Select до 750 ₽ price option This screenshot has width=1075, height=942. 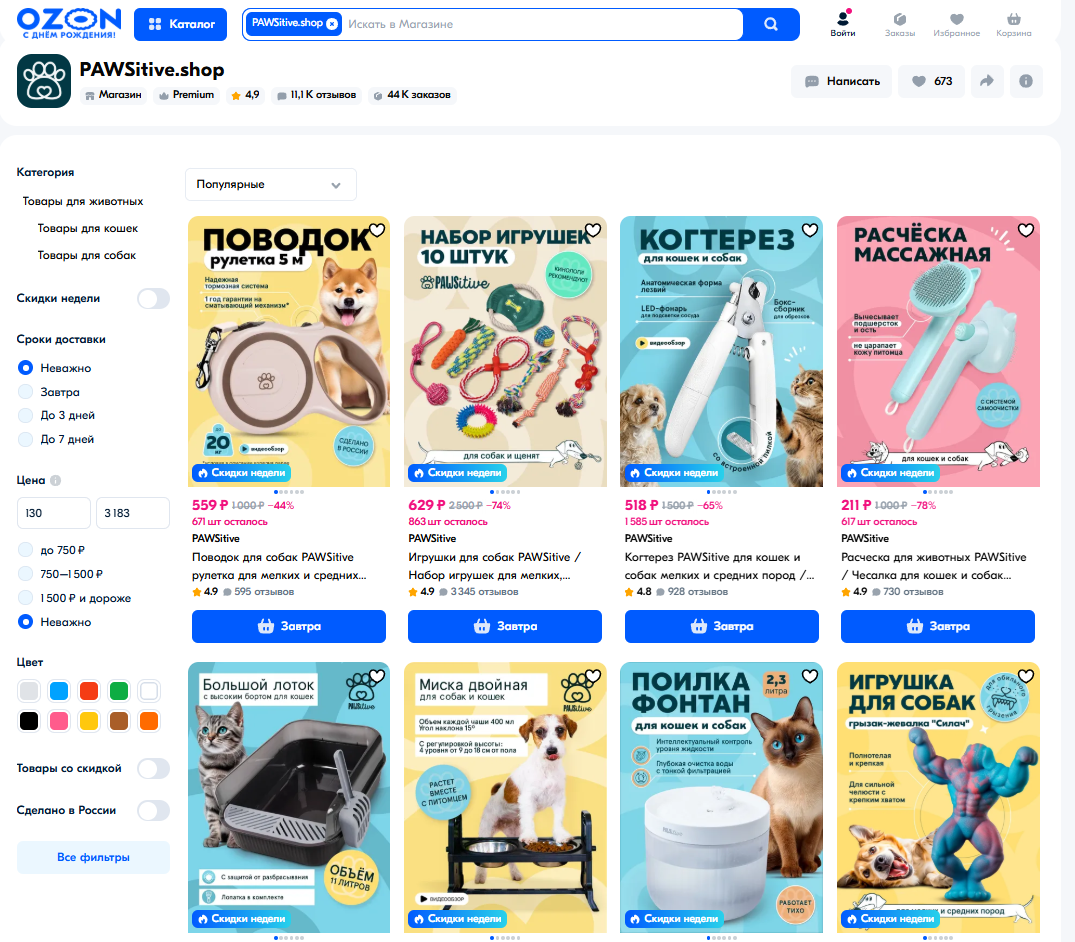tap(51, 550)
